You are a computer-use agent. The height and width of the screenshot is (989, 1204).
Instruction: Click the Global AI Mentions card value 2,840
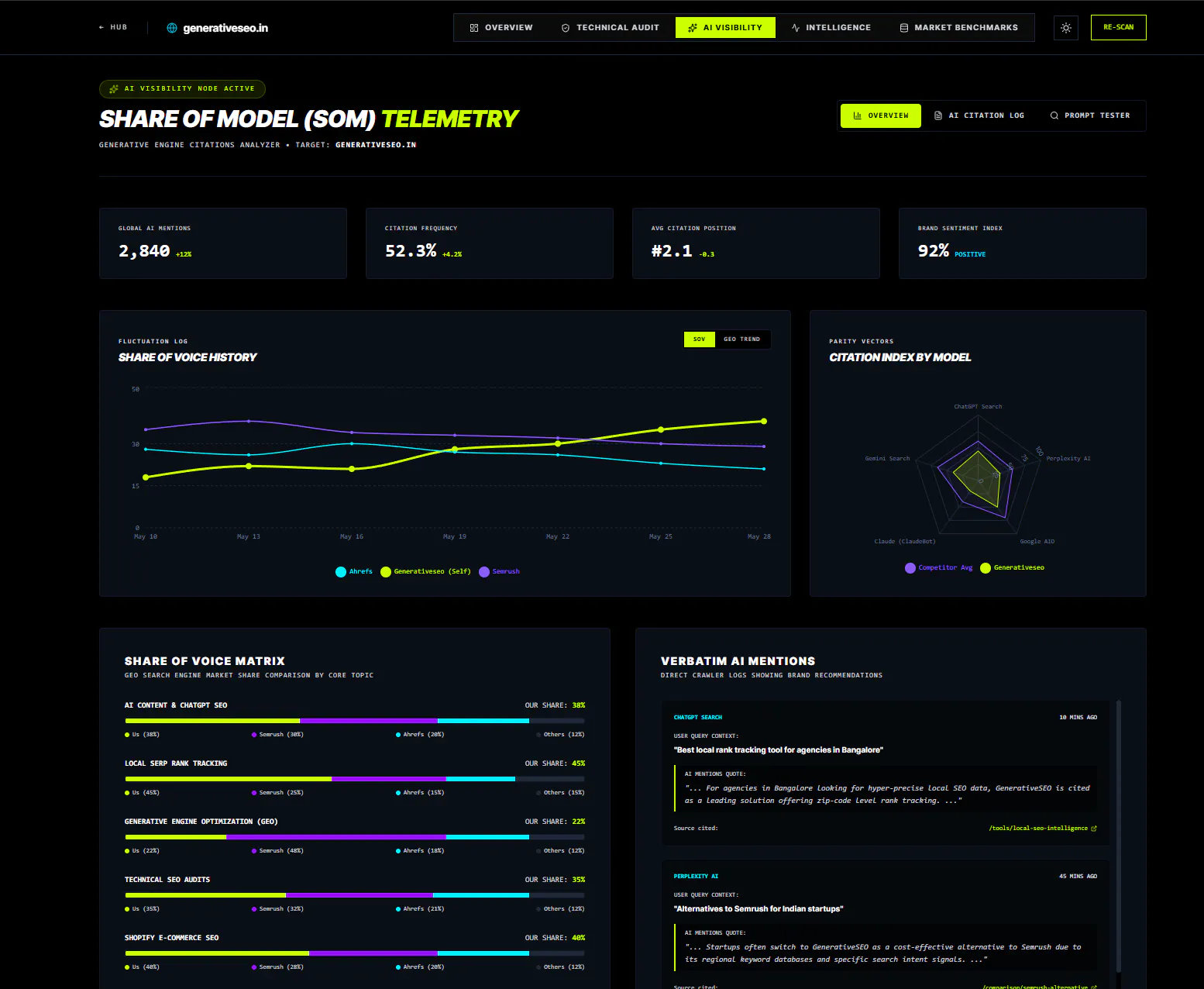point(144,251)
